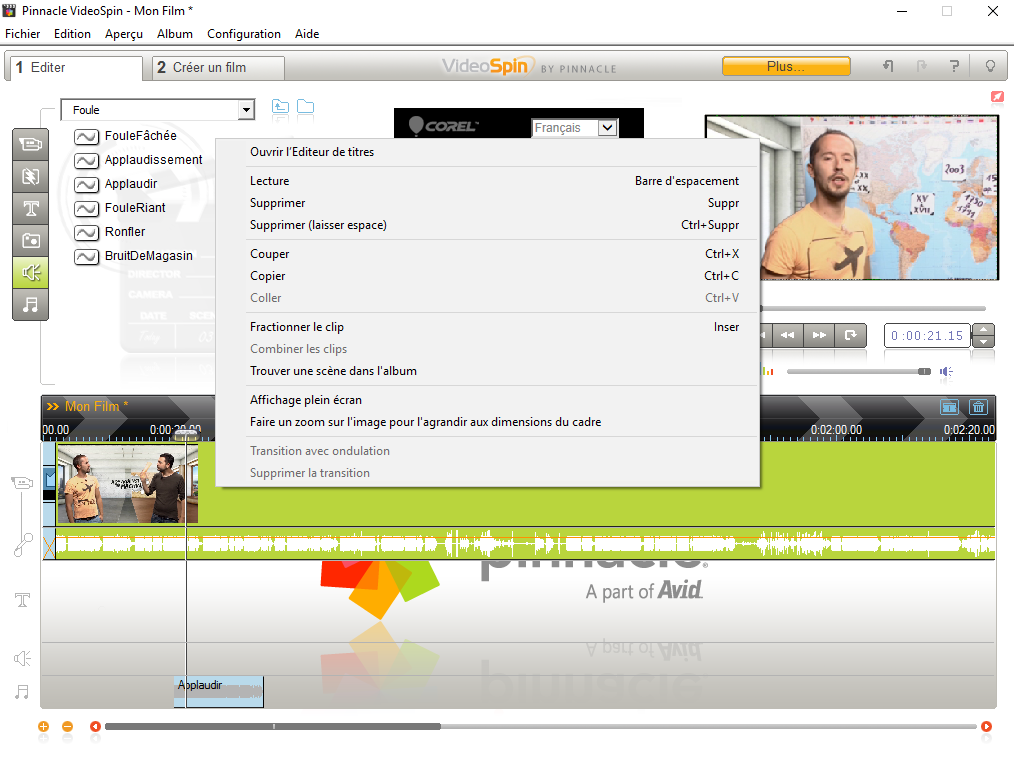Click the loop playback button
This screenshot has height=761, width=1014.
click(x=850, y=335)
